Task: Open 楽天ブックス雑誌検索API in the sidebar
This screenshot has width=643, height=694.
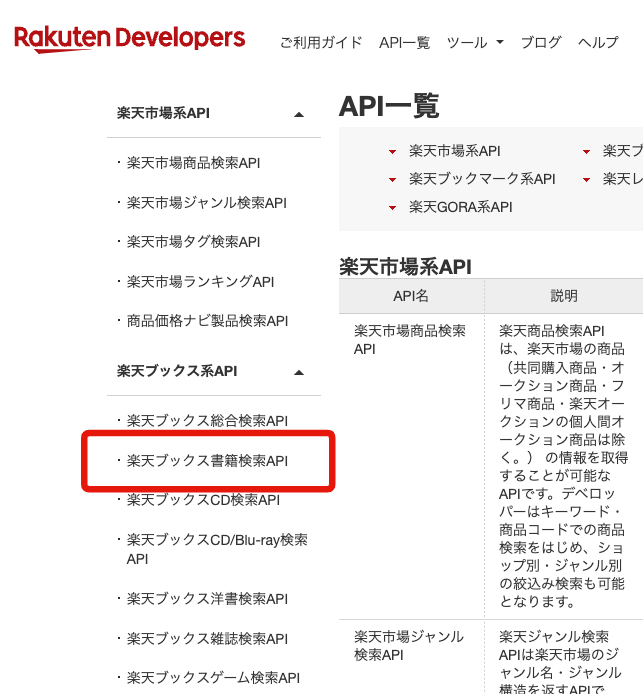Action: pyautogui.click(x=207, y=639)
